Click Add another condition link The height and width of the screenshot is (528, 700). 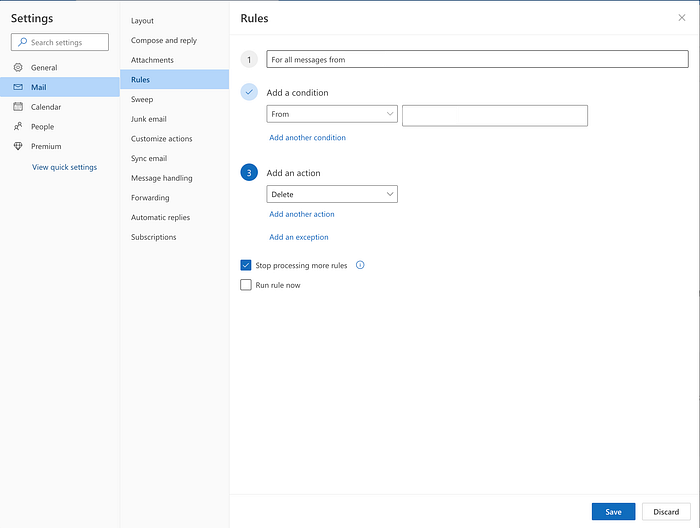tap(307, 137)
